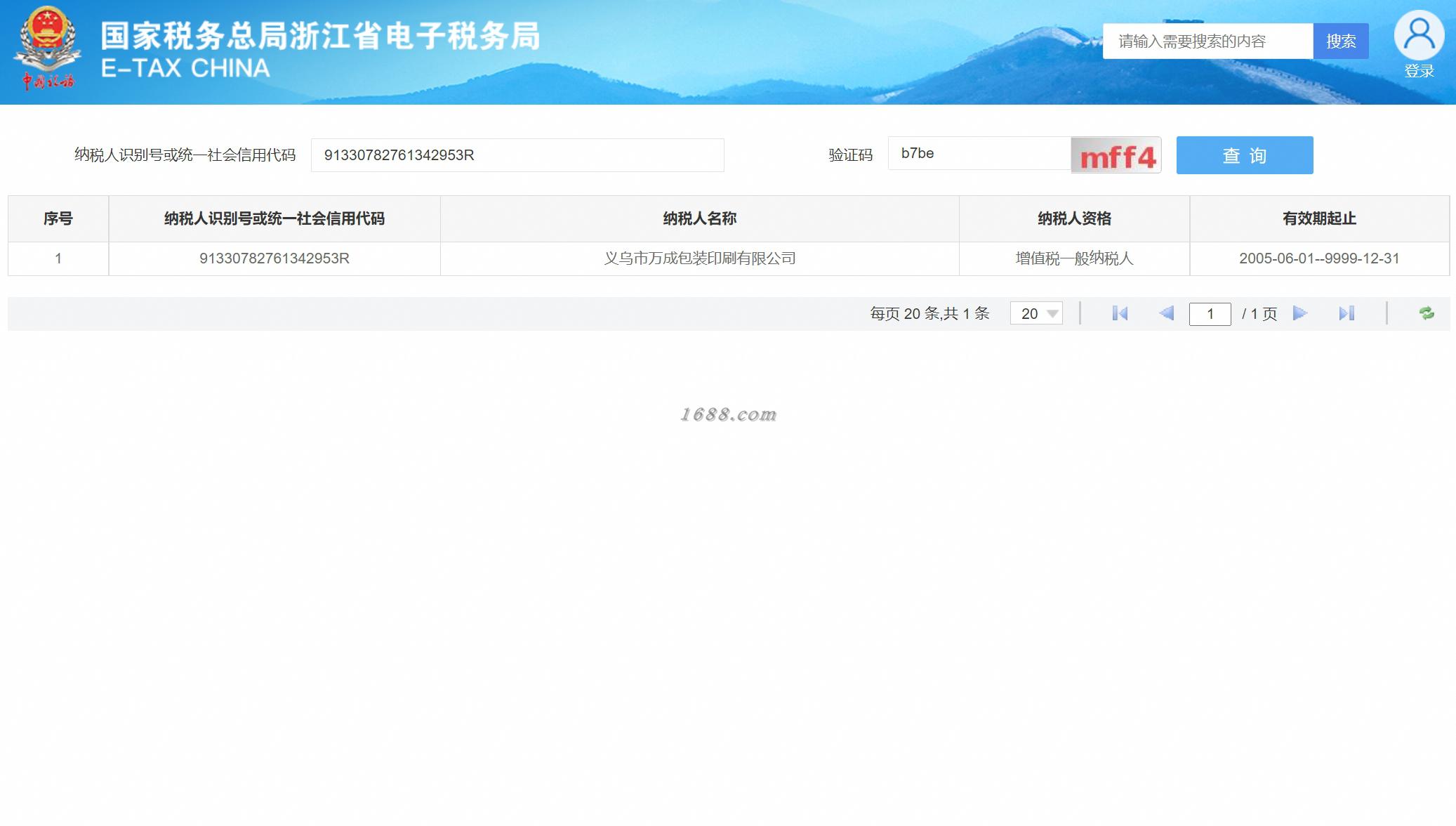Image resolution: width=1456 pixels, height=826 pixels.
Task: Click the 序号 column header
Action: click(x=58, y=218)
